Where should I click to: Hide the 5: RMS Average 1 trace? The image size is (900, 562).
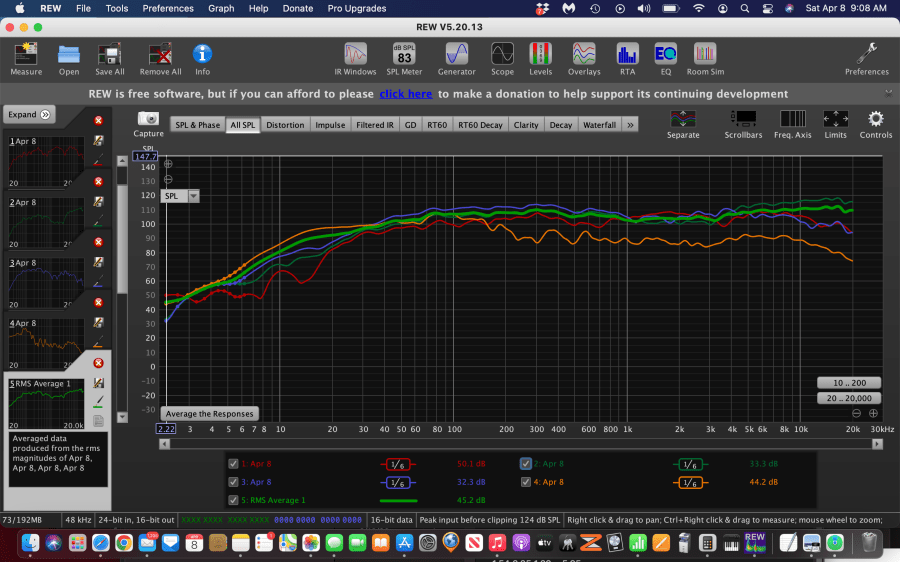[x=233, y=500]
